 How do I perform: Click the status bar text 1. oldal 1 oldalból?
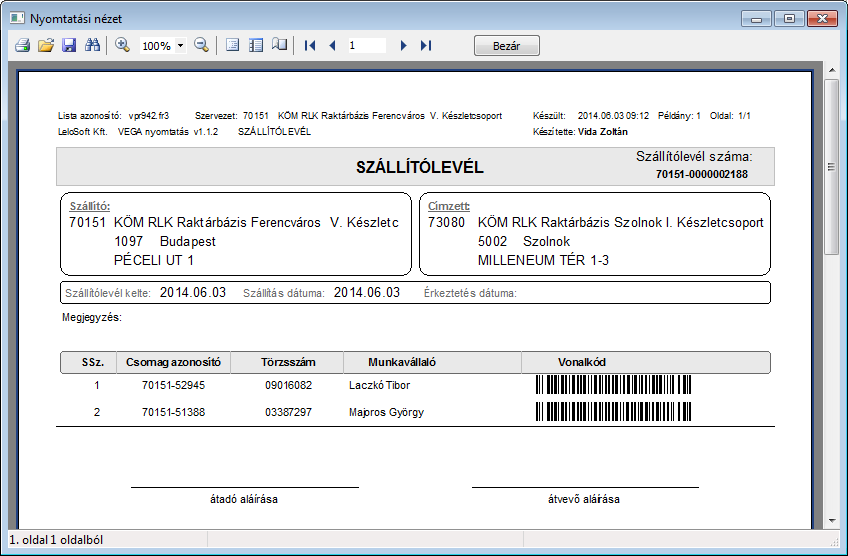point(56,540)
